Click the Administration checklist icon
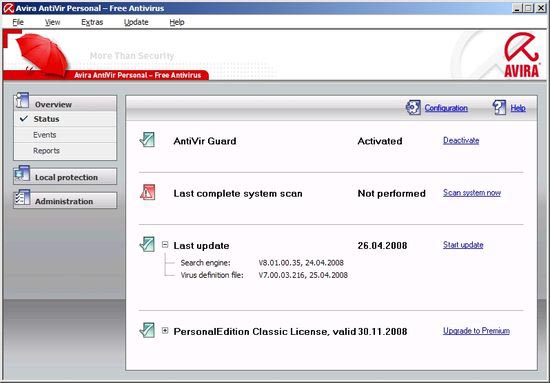The height and width of the screenshot is (383, 550). [22, 198]
